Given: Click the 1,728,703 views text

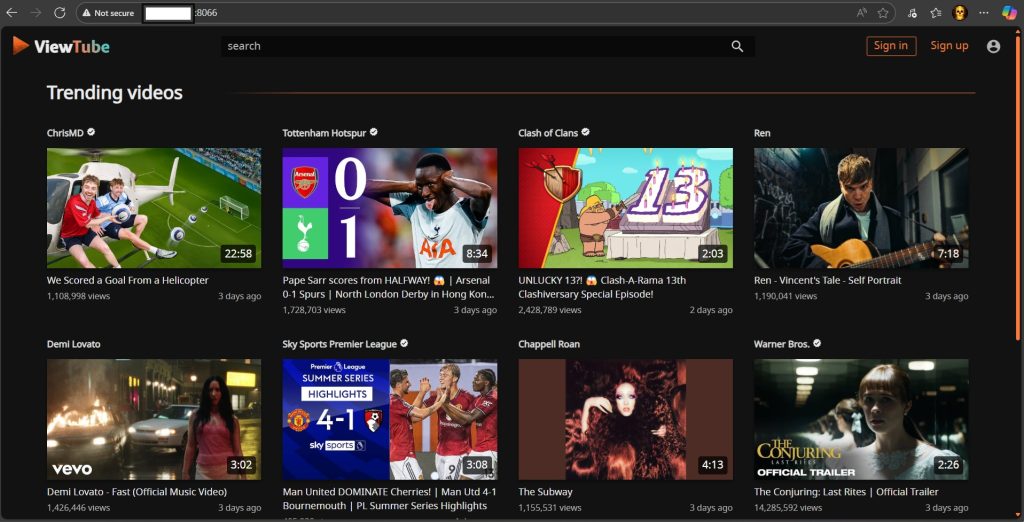Looking at the screenshot, I should [314, 310].
